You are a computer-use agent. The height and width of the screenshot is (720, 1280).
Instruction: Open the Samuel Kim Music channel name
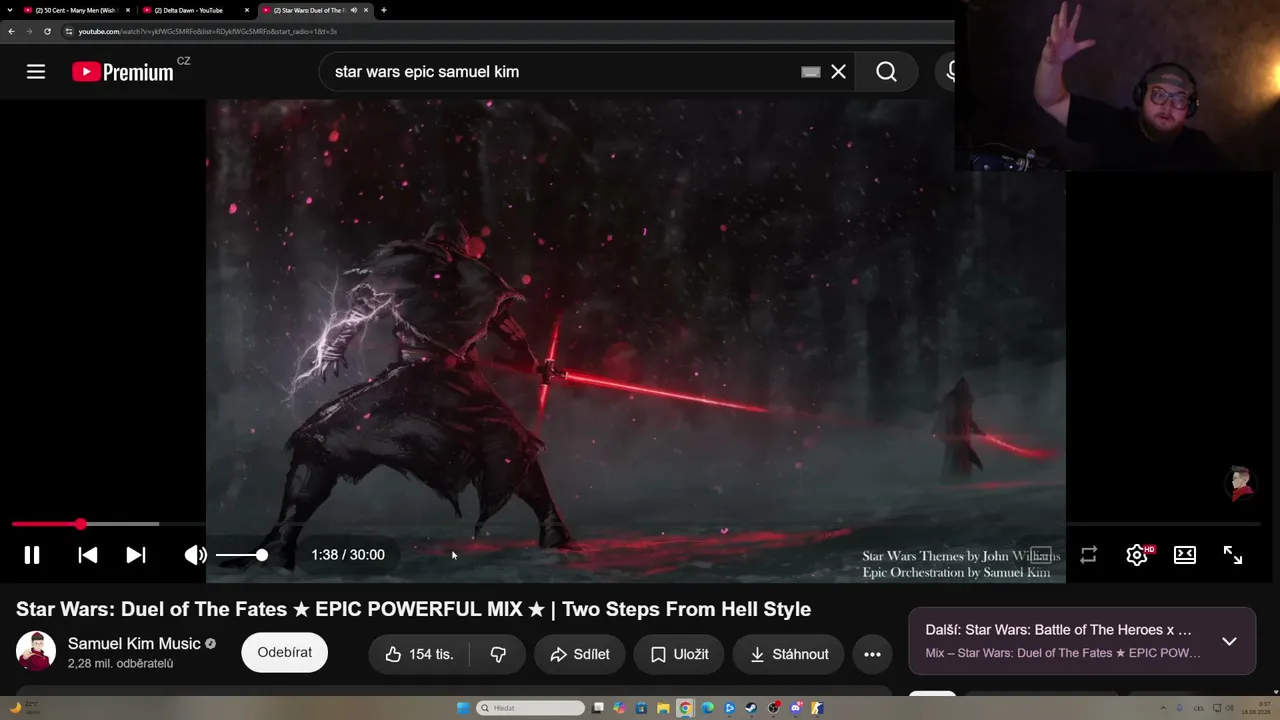[x=134, y=643]
